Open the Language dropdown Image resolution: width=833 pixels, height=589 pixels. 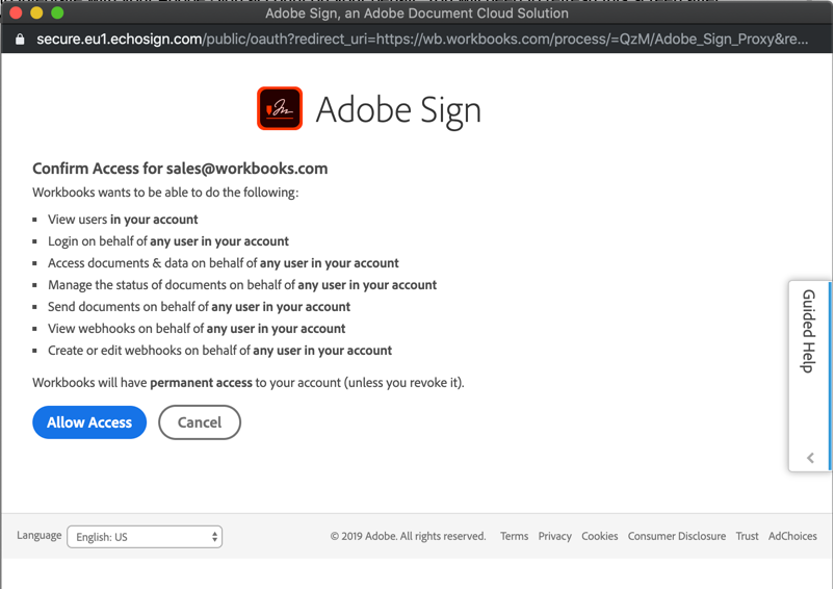(145, 537)
